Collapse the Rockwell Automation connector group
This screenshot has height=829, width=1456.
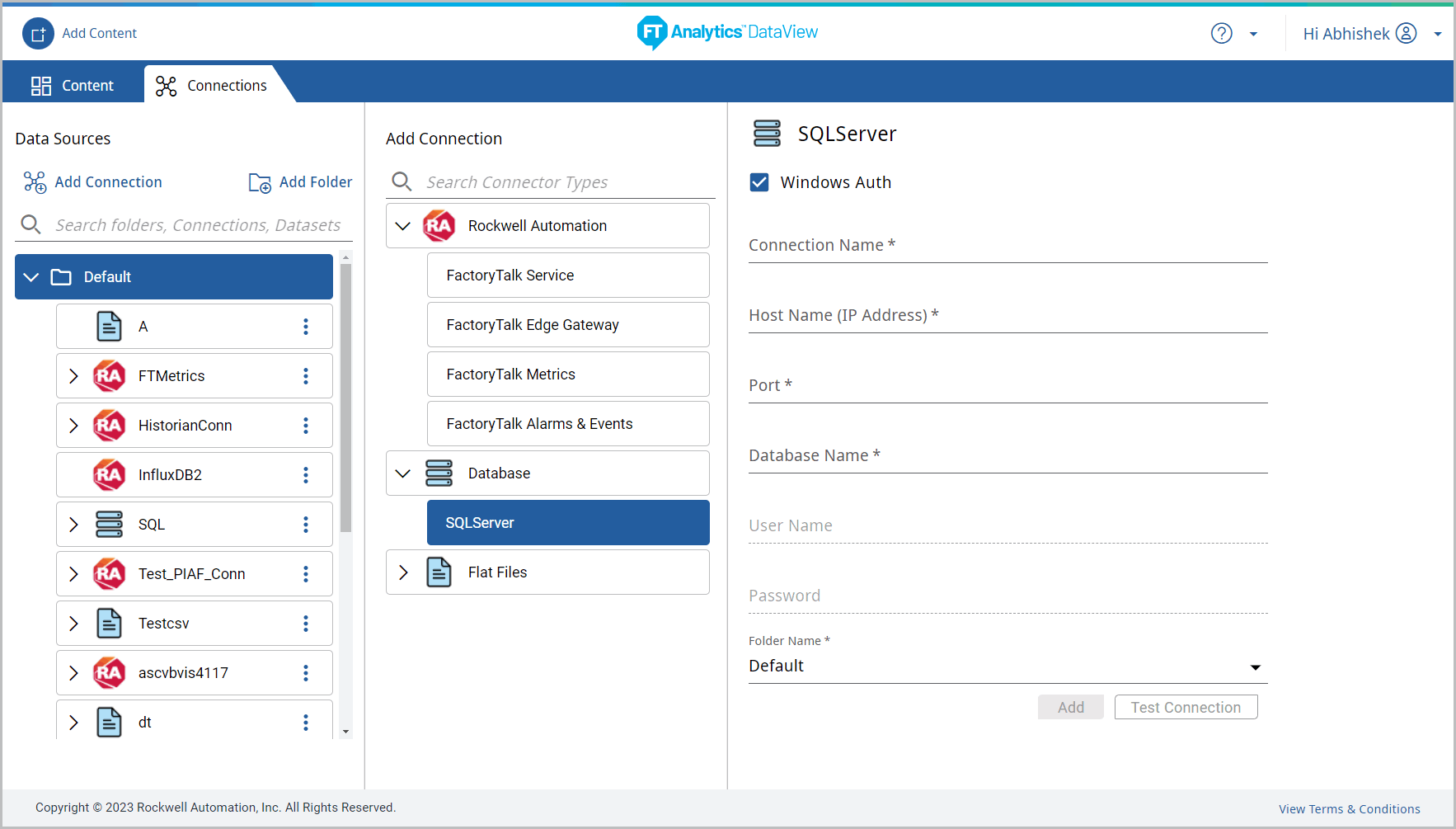point(403,226)
